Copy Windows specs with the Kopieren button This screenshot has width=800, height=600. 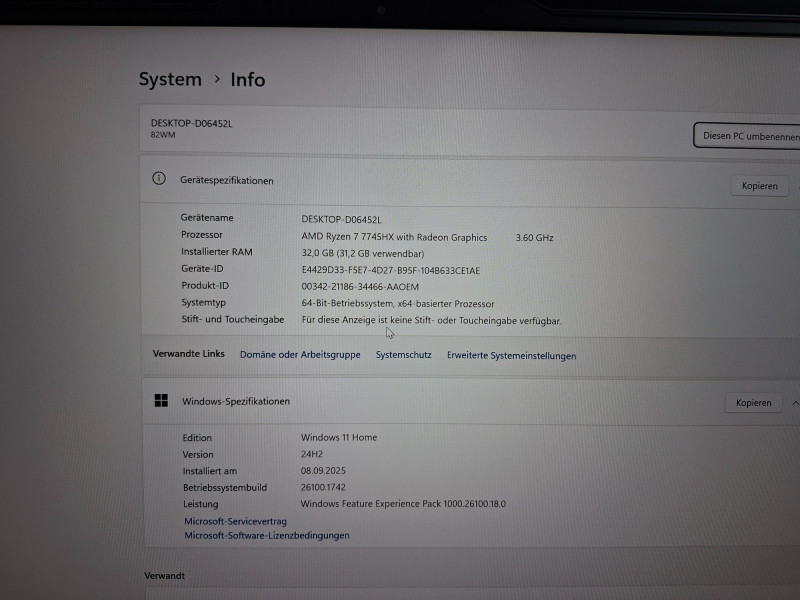pyautogui.click(x=753, y=403)
